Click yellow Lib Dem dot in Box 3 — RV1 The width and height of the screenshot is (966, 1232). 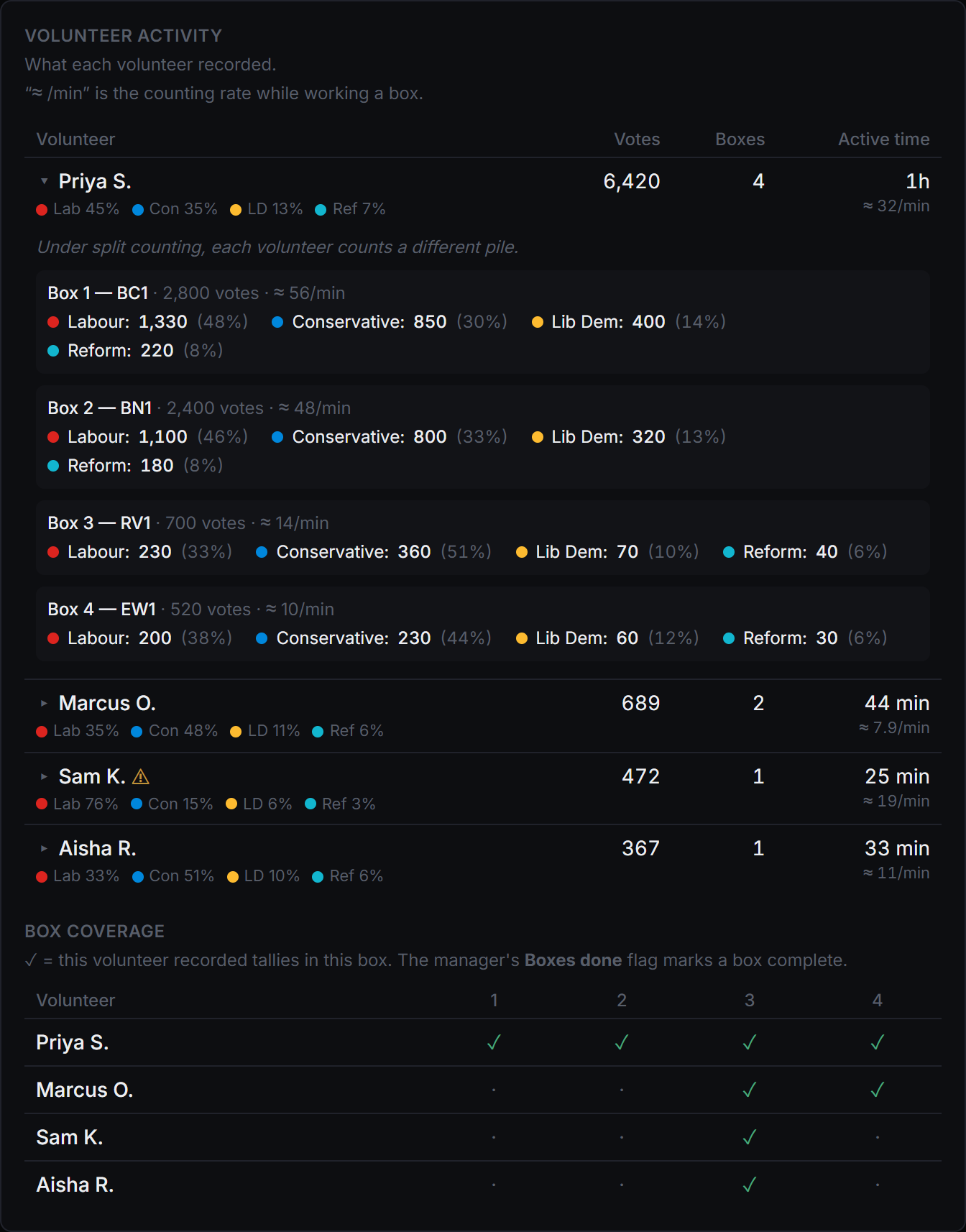[x=522, y=552]
